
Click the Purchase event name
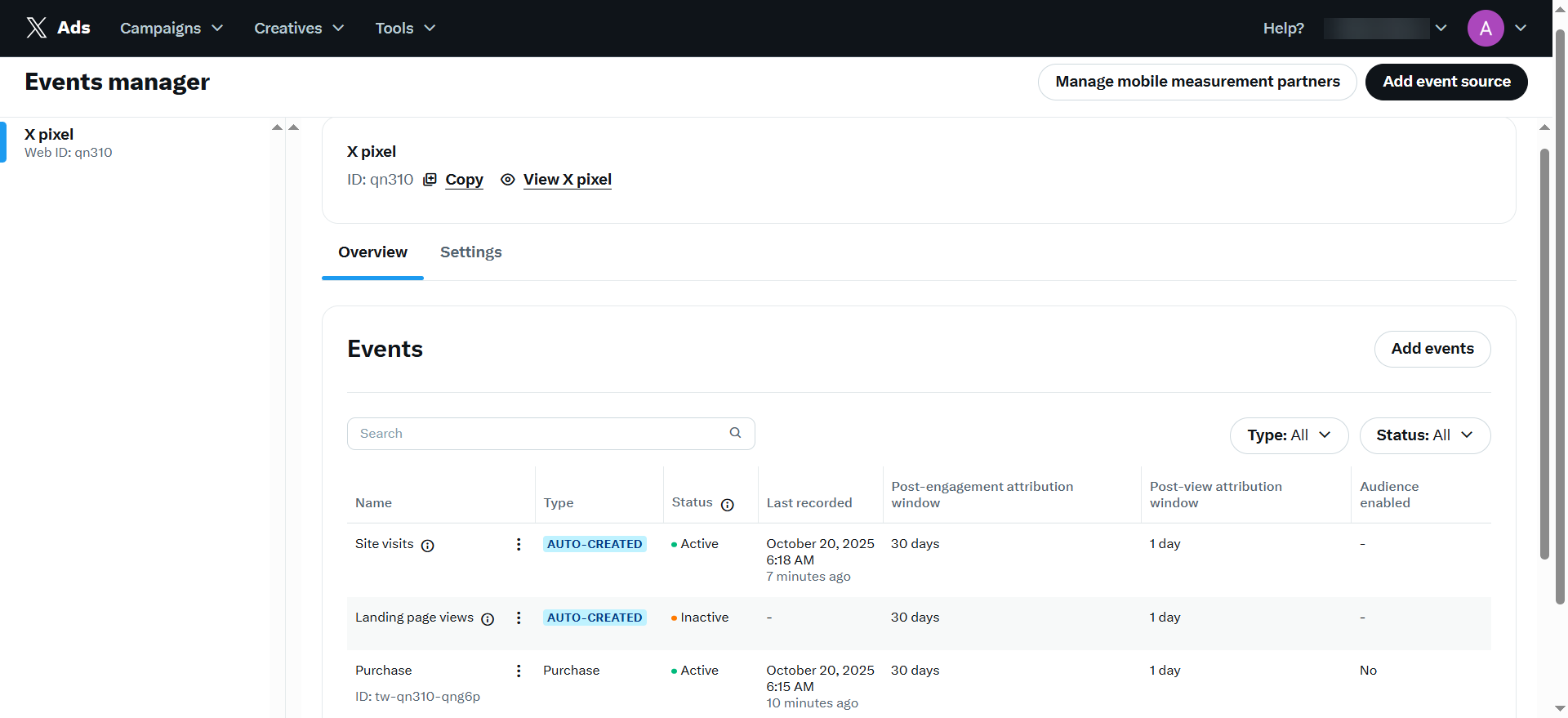383,671
